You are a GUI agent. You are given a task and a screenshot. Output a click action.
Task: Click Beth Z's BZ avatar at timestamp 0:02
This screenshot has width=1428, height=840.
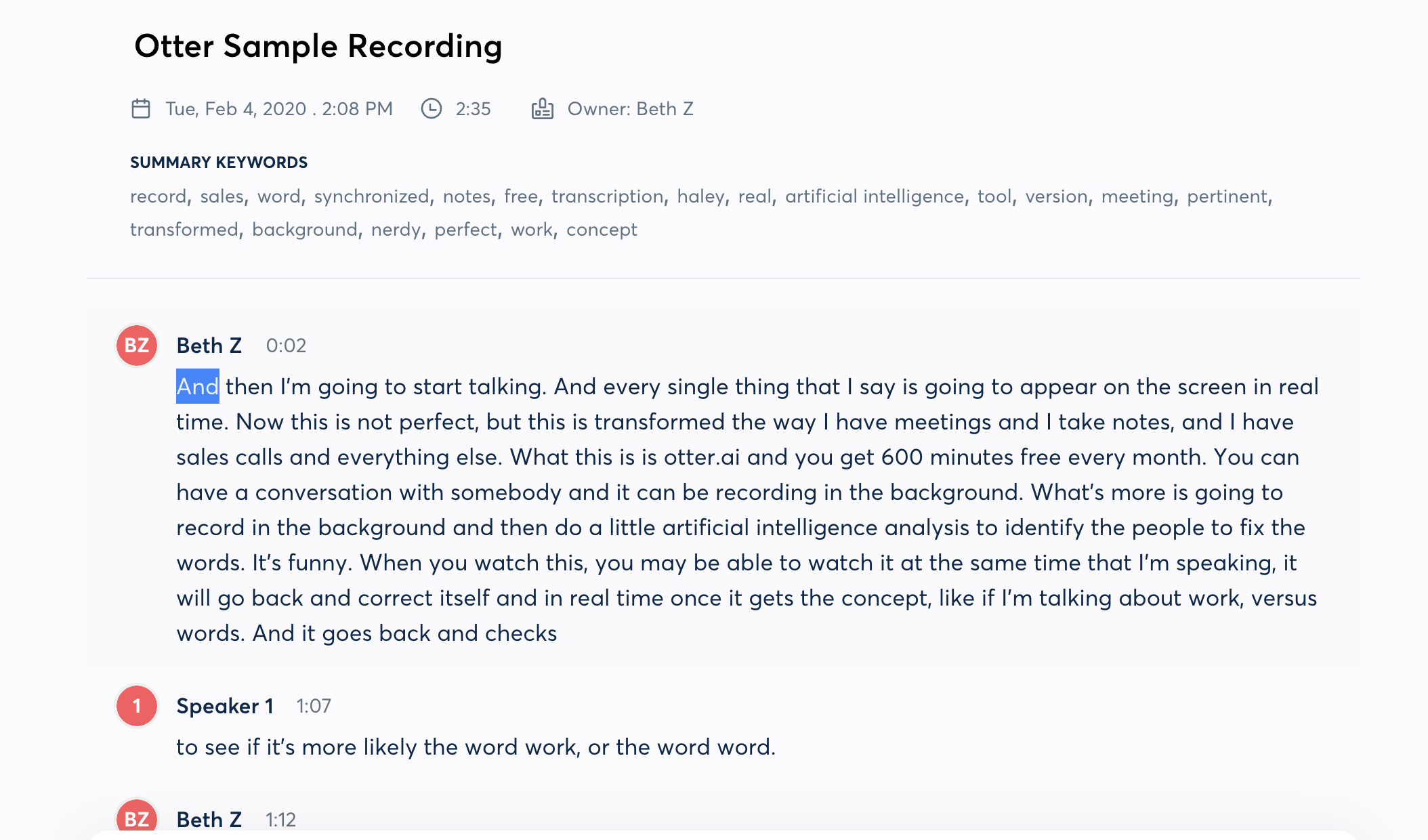pyautogui.click(x=136, y=345)
